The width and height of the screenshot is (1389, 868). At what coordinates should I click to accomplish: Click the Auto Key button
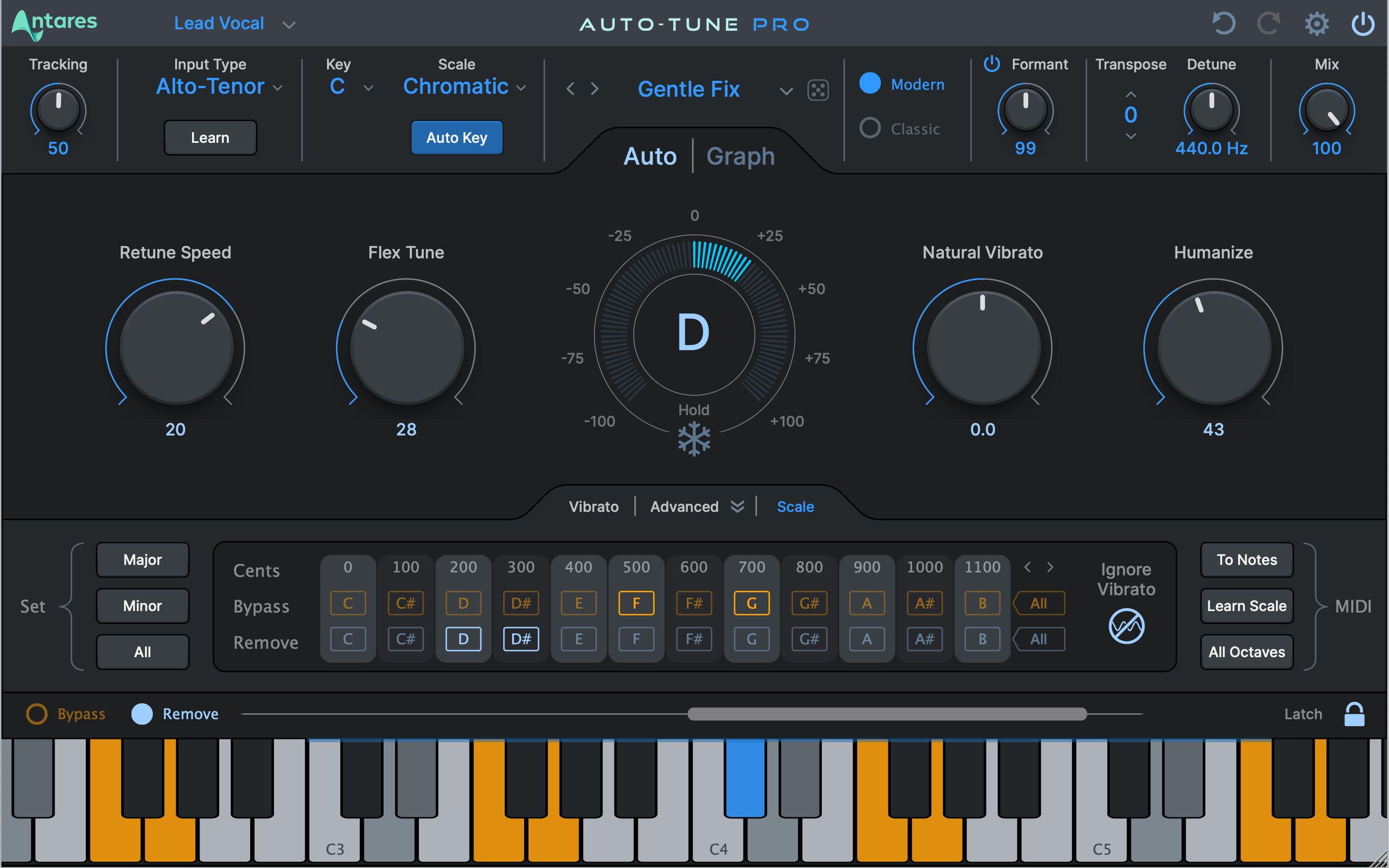pyautogui.click(x=457, y=138)
